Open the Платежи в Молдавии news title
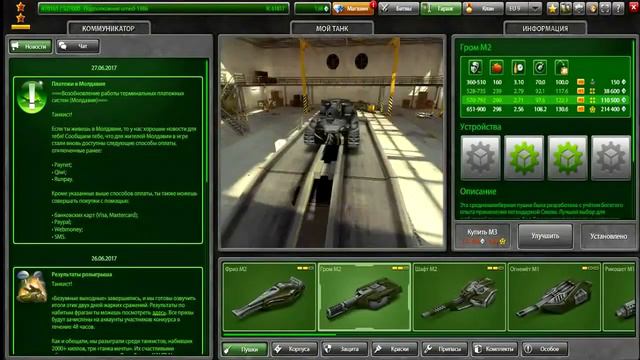The width and height of the screenshot is (640, 360). tap(78, 84)
